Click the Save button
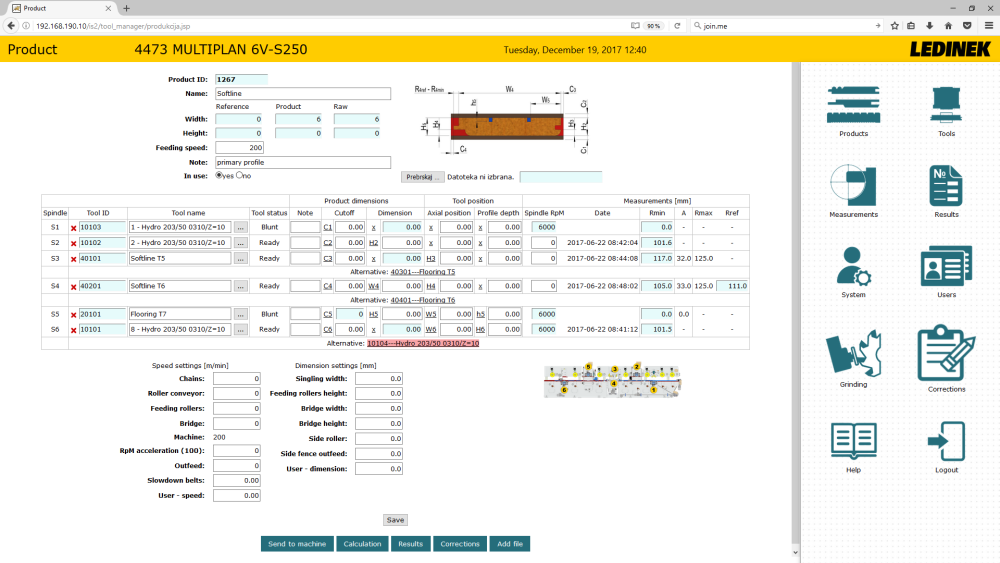The image size is (1000, 563). (395, 520)
